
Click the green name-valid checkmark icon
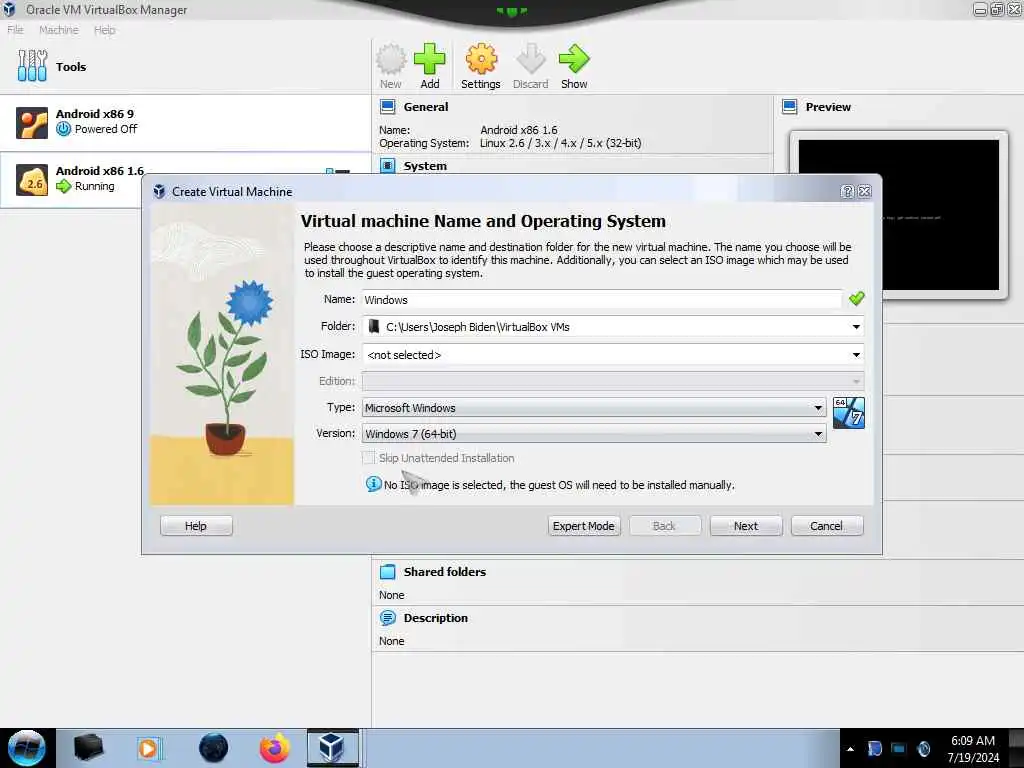click(x=856, y=298)
